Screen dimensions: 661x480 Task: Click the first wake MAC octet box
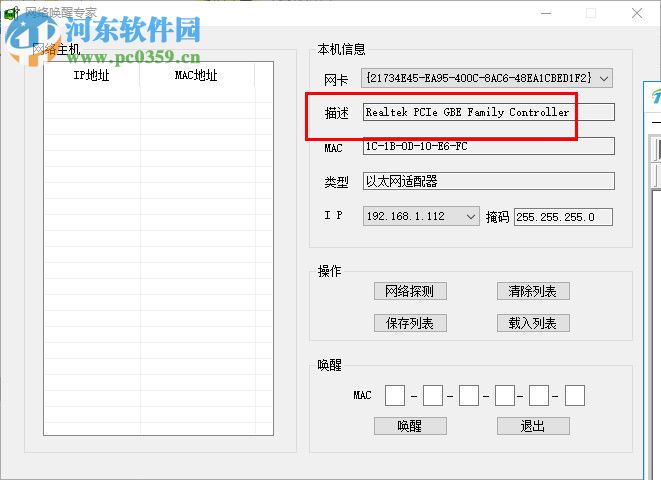tap(395, 395)
